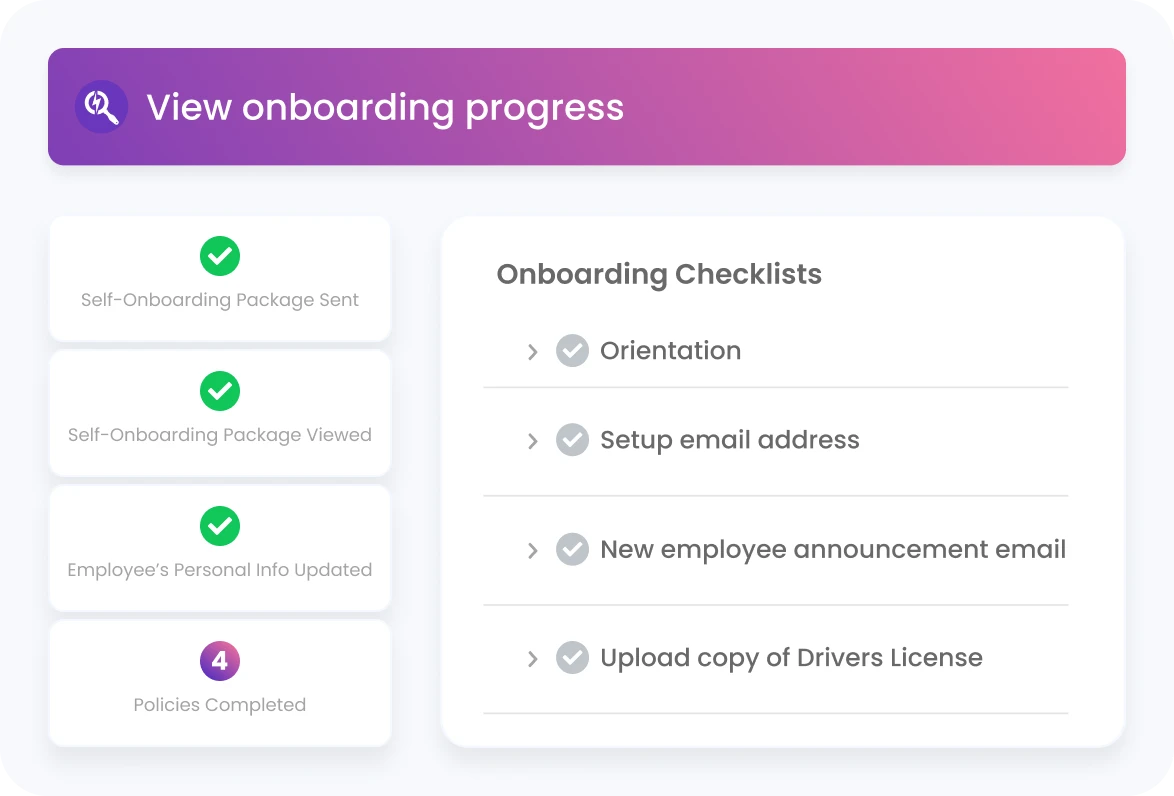Click the green check on Self-Onboarding Package Sent
Image resolution: width=1174 pixels, height=796 pixels.
(x=220, y=256)
